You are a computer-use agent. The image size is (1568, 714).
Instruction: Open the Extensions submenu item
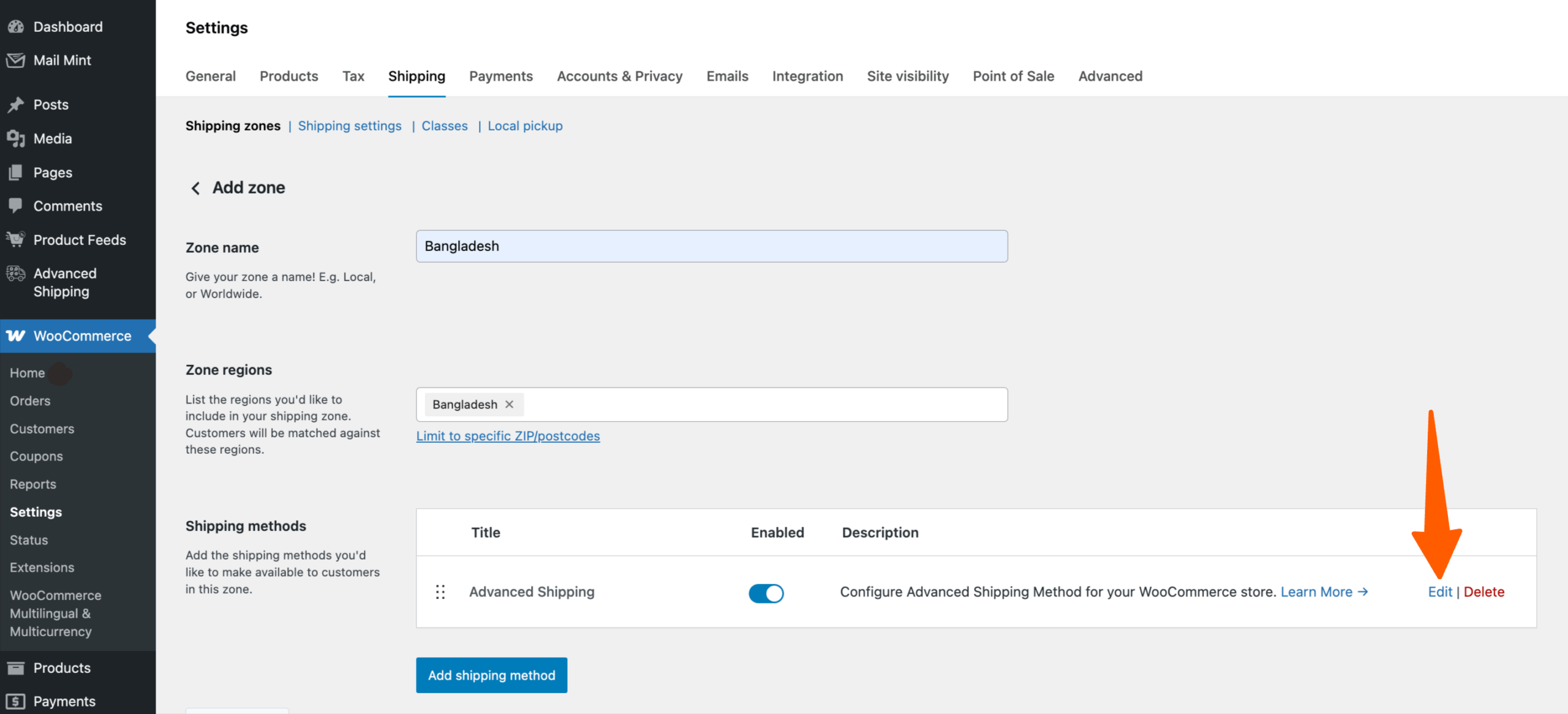click(x=42, y=567)
